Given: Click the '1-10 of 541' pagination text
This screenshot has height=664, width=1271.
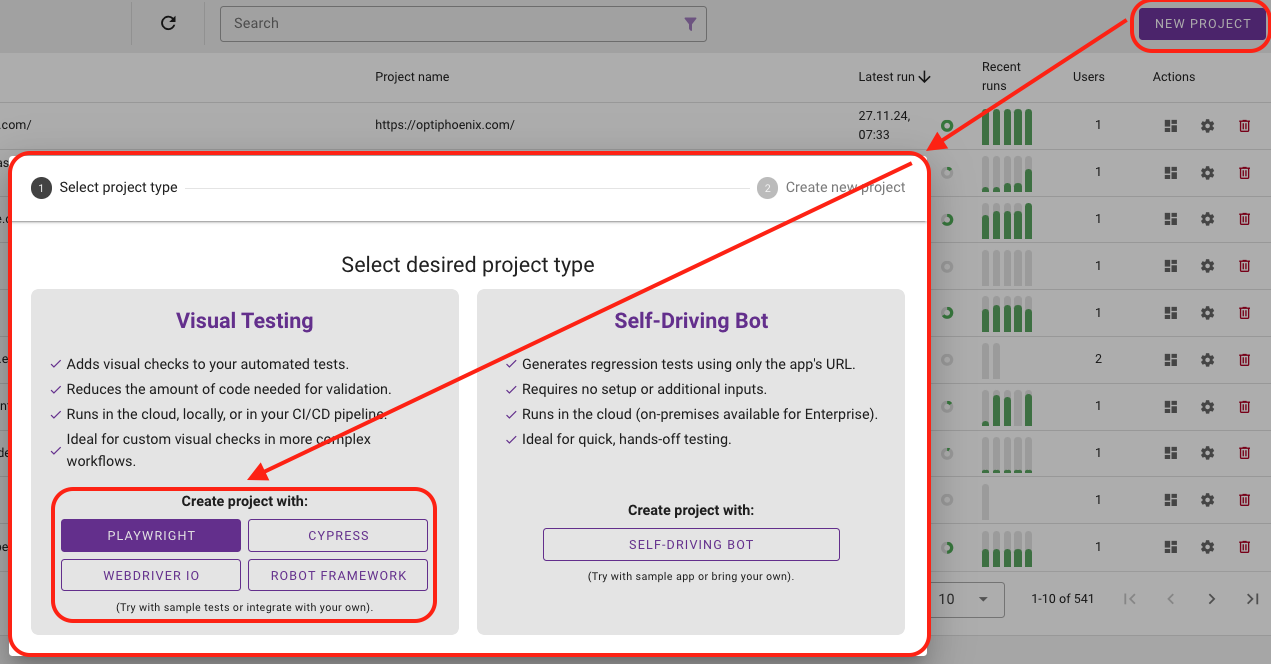Looking at the screenshot, I should [1062, 599].
